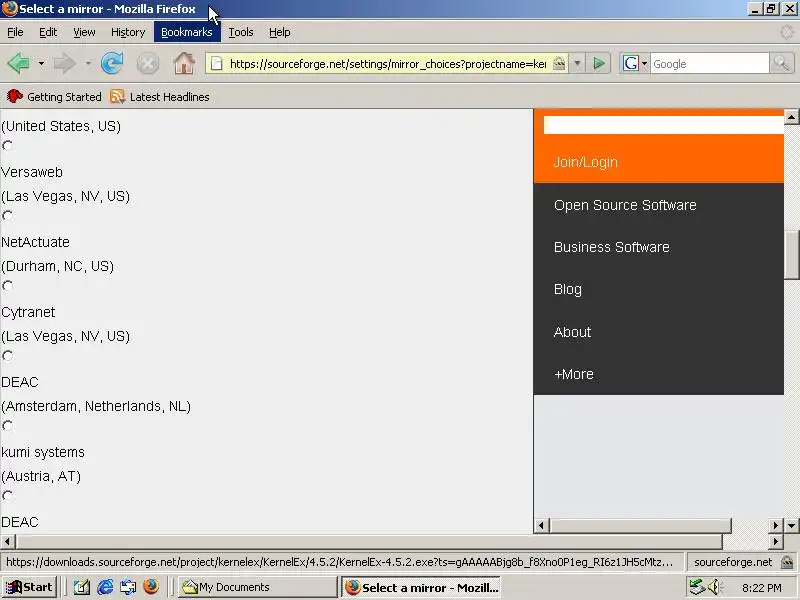
Task: Open the History menu
Action: [x=128, y=32]
